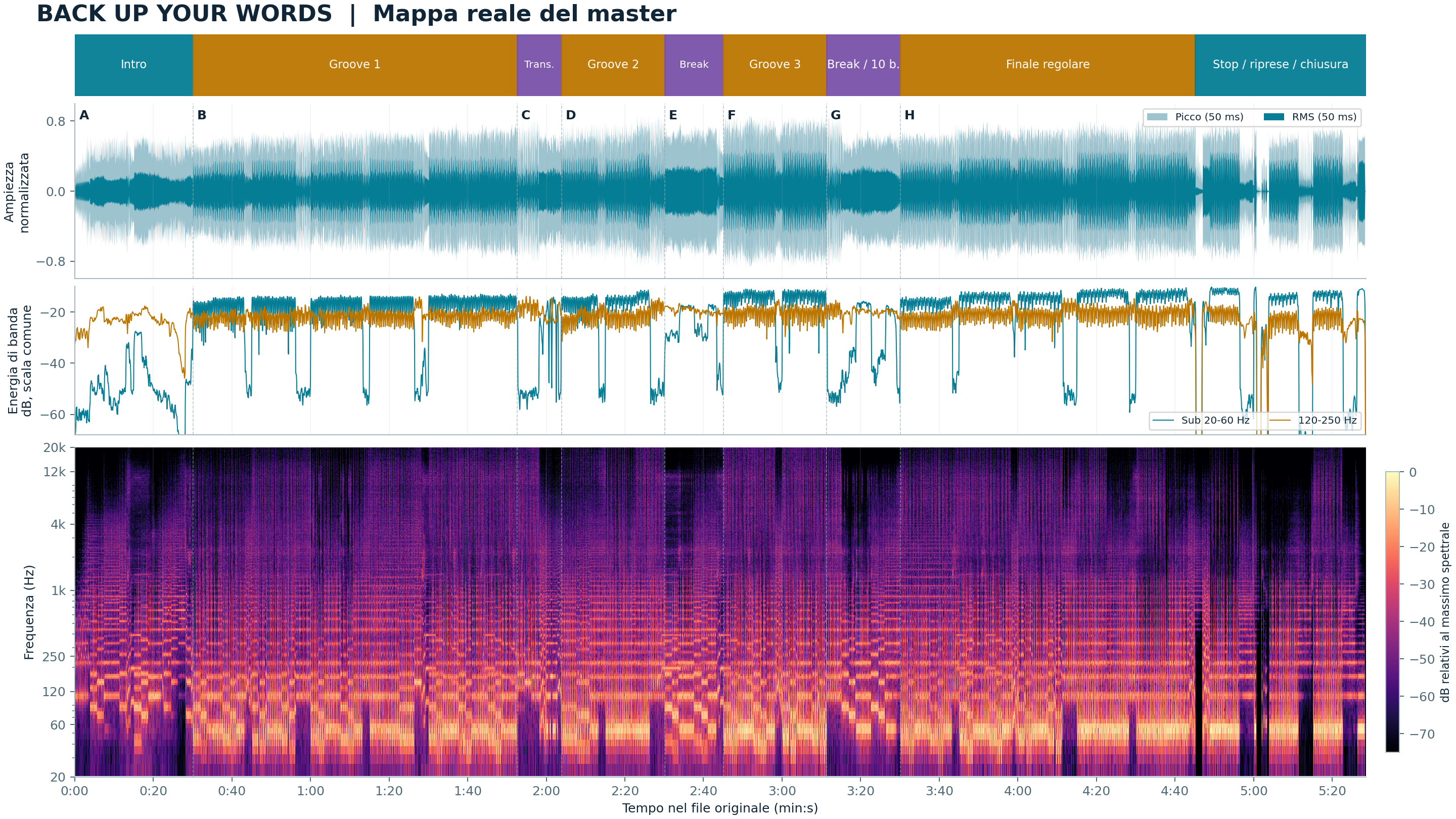The height and width of the screenshot is (819, 1456).
Task: Click the Frequenza (Hz) axis title
Action: [x=29, y=612]
